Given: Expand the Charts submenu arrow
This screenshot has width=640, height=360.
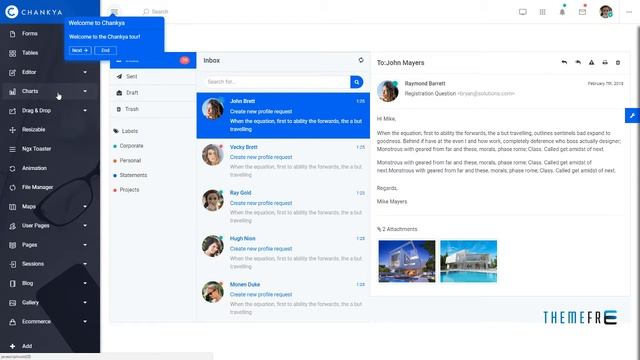Looking at the screenshot, I should click(85, 91).
